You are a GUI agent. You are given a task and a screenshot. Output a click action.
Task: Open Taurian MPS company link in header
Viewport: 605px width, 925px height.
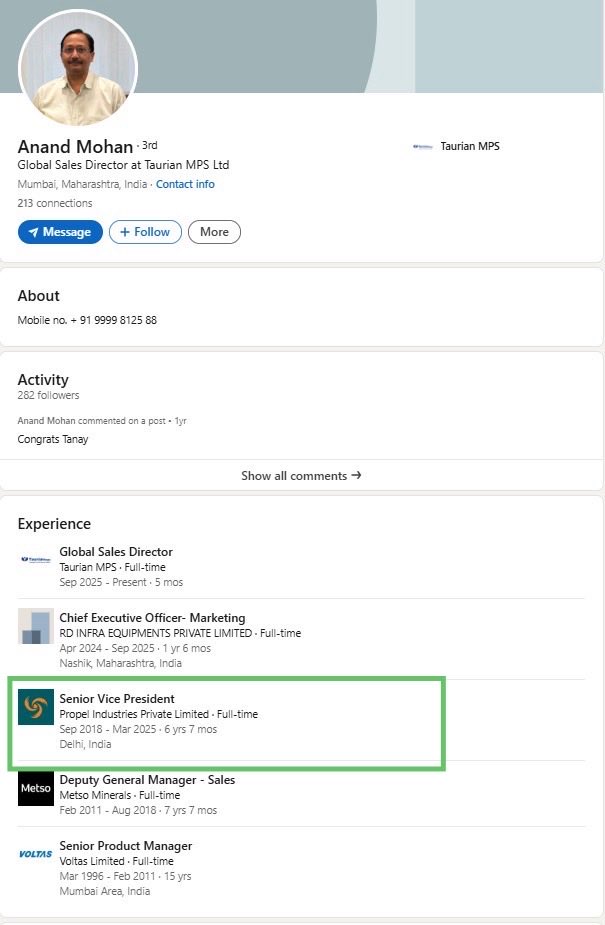point(470,146)
